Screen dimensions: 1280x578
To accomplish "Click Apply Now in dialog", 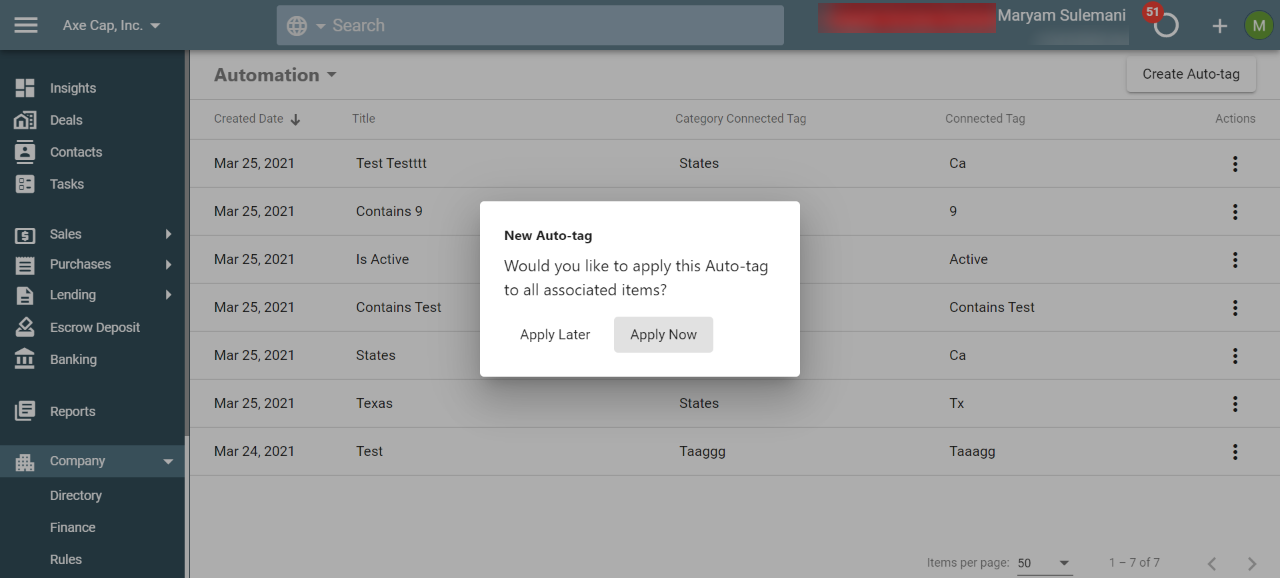I will pyautogui.click(x=663, y=335).
